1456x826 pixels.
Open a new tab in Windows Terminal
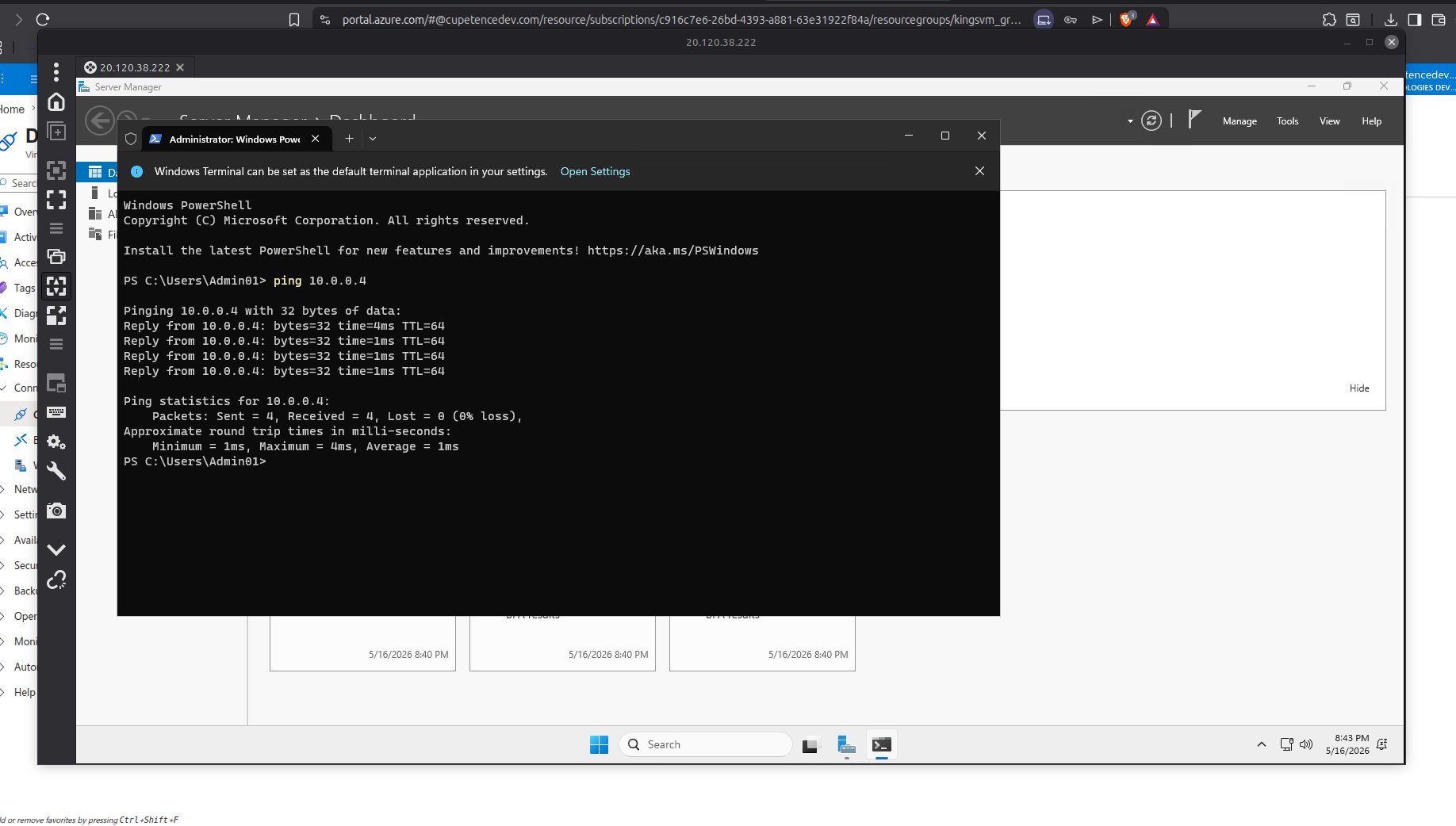pyautogui.click(x=349, y=138)
